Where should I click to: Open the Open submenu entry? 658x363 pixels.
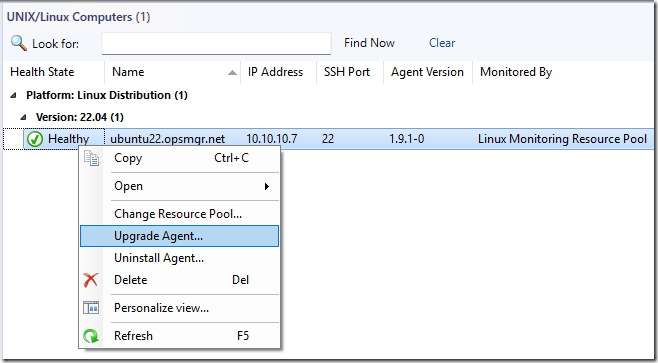pyautogui.click(x=180, y=186)
